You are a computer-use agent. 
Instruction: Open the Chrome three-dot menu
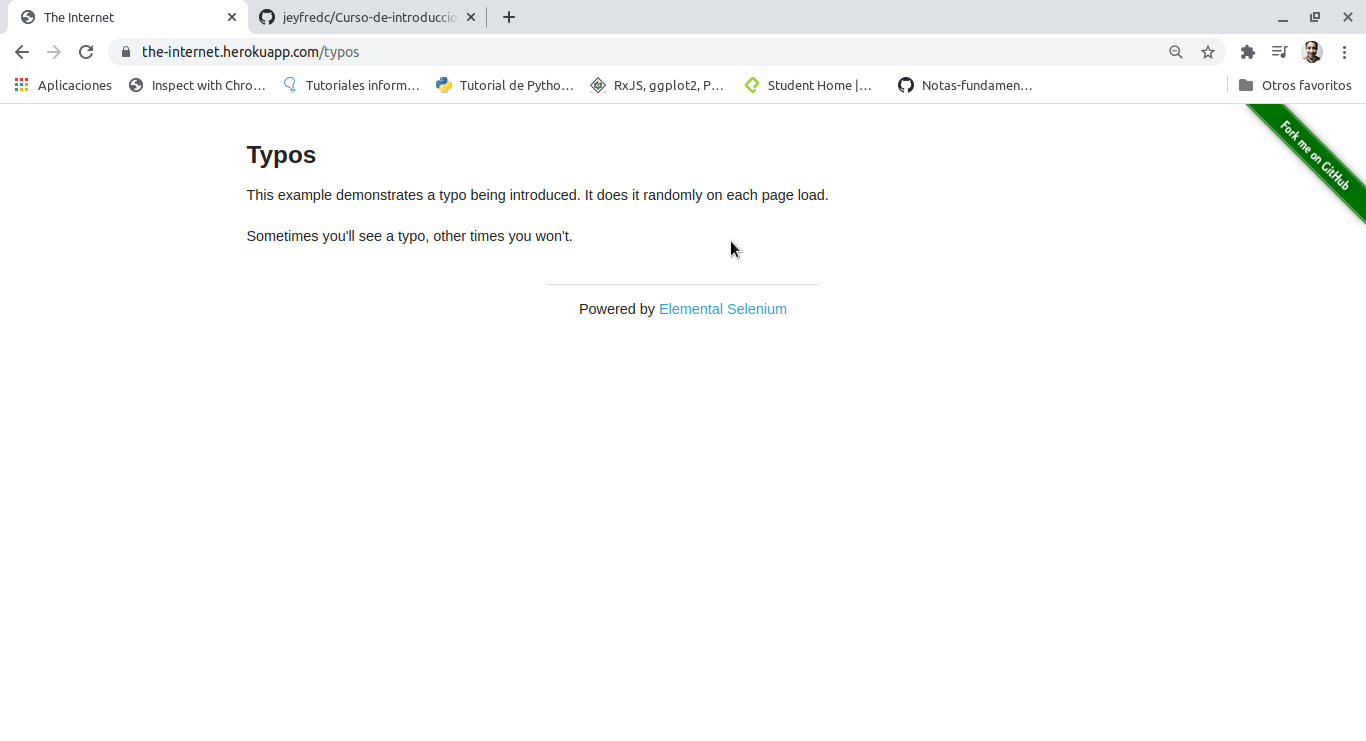1344,52
